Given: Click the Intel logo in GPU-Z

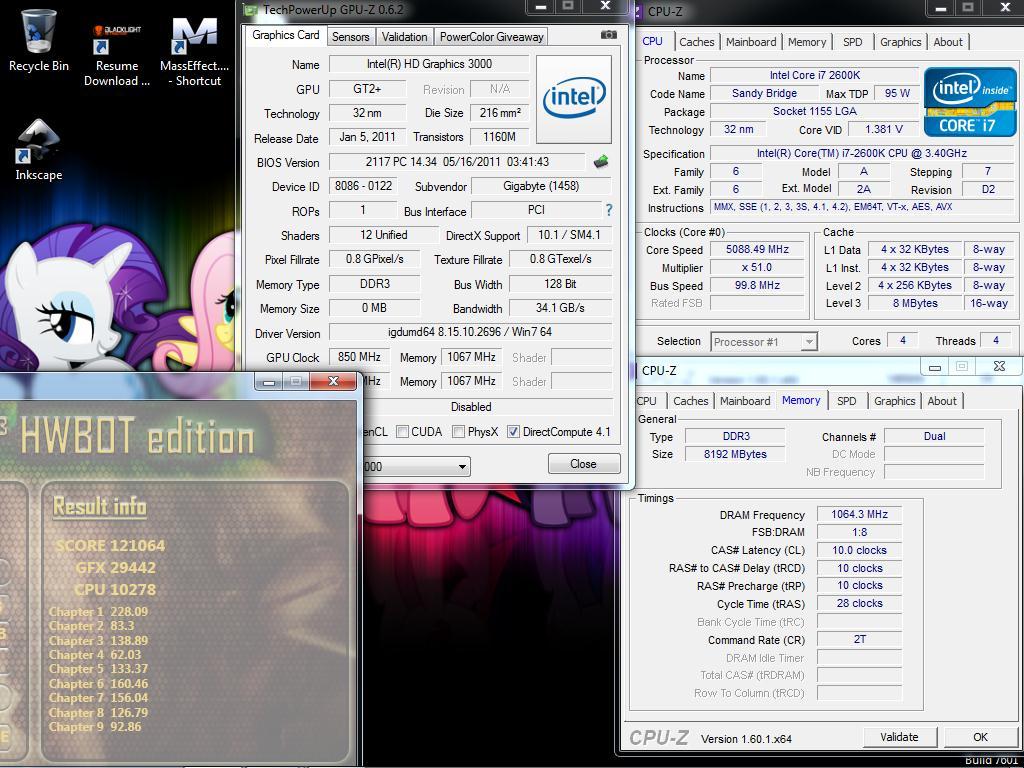Looking at the screenshot, I should (x=574, y=99).
